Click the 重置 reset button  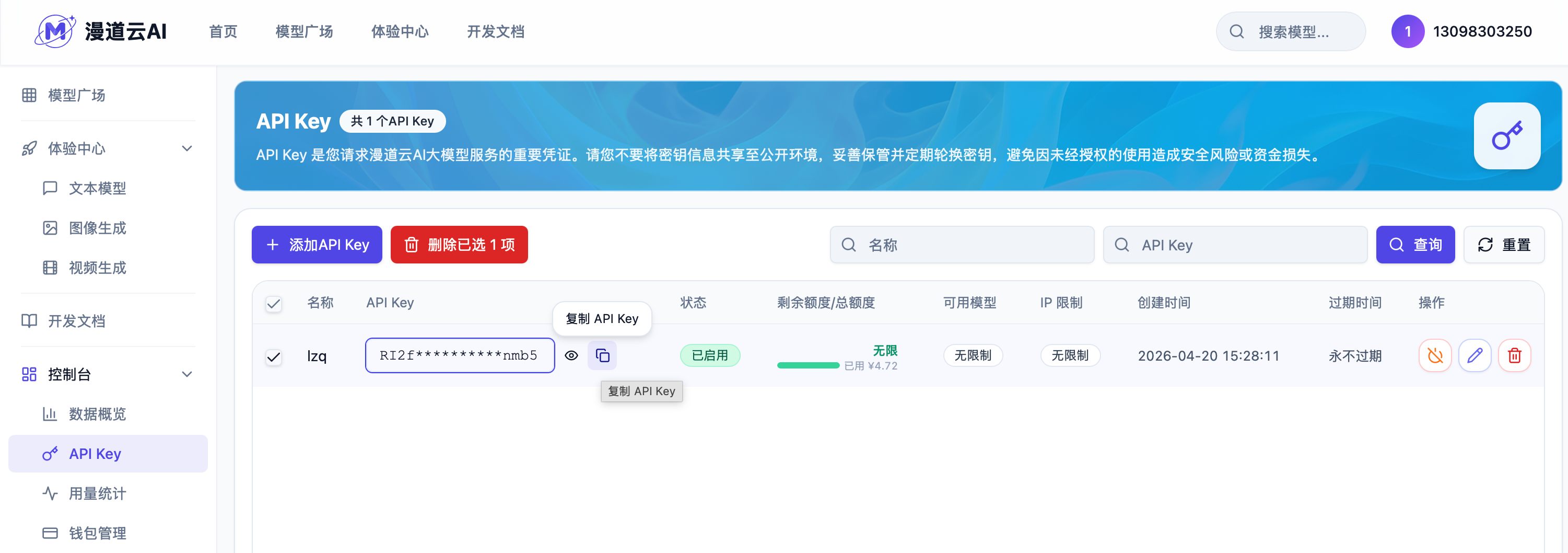pos(1503,245)
